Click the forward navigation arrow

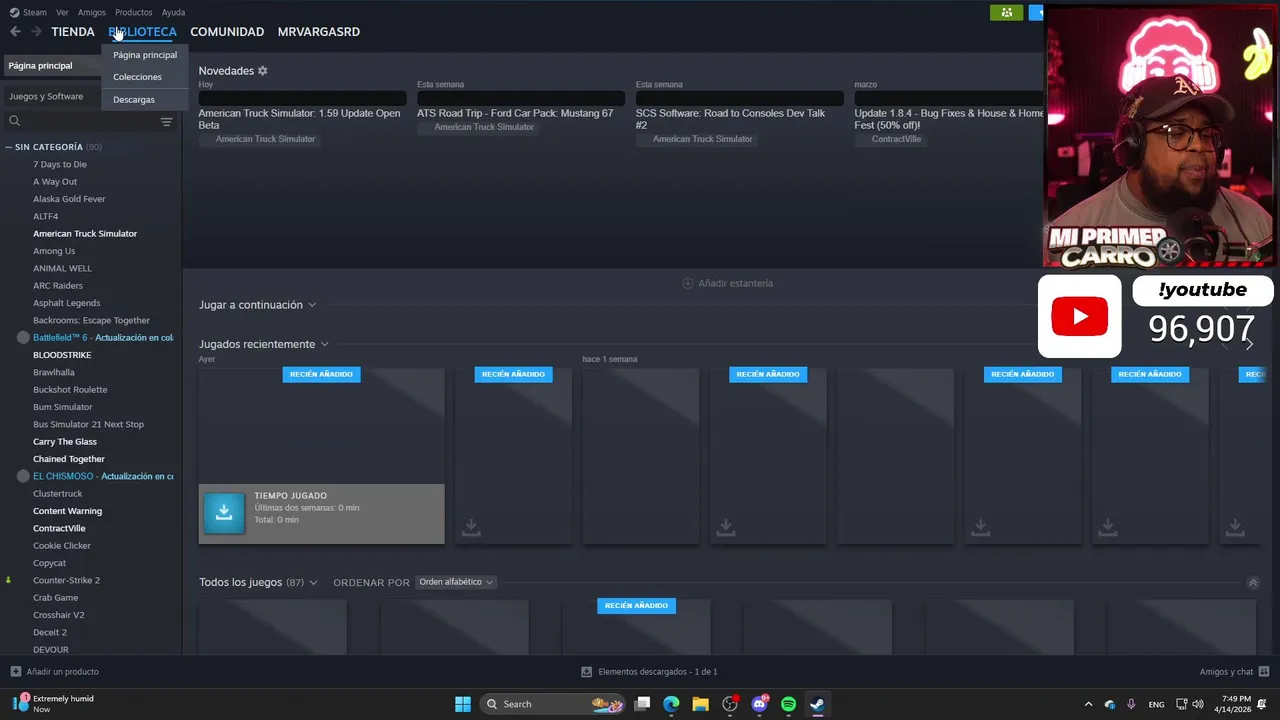(36, 32)
